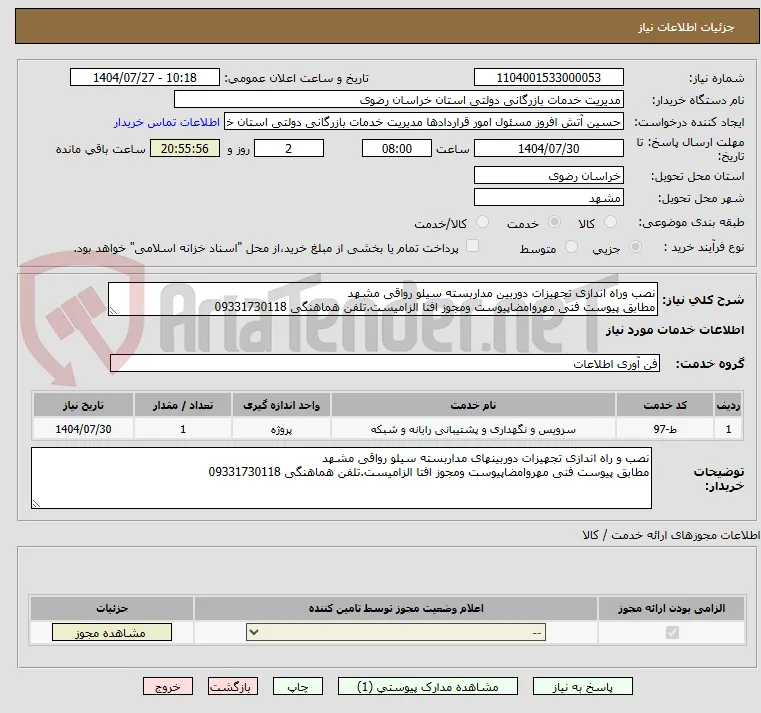Image resolution: width=761 pixels, height=713 pixels.
Task: Click الزامی بودن ارائه مجوز column header
Action: coord(672,608)
